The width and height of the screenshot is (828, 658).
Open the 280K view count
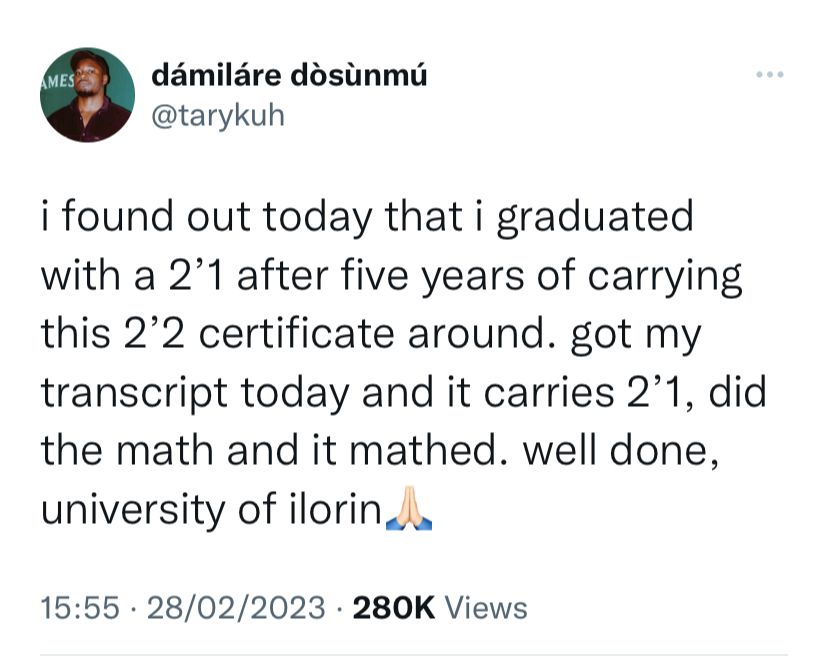[393, 607]
